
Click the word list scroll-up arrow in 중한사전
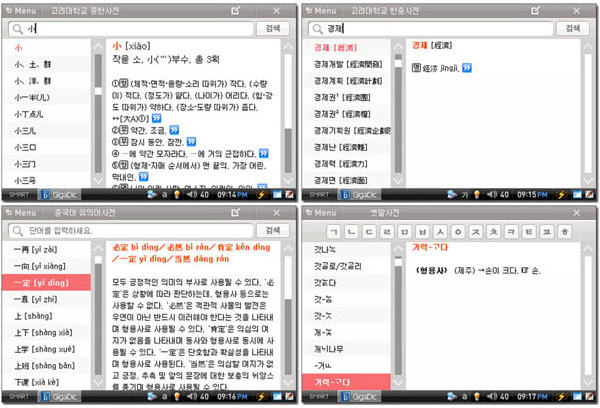(98, 47)
